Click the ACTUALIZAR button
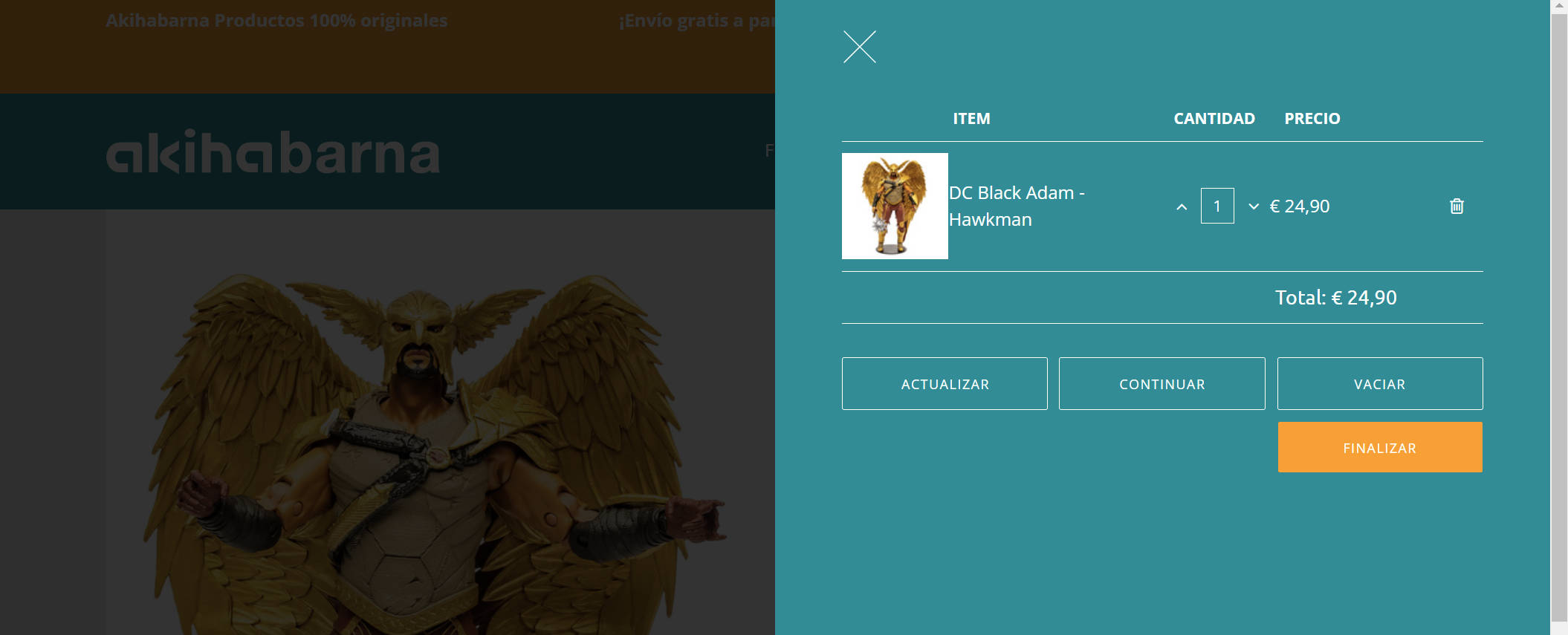The height and width of the screenshot is (635, 1568). point(945,384)
